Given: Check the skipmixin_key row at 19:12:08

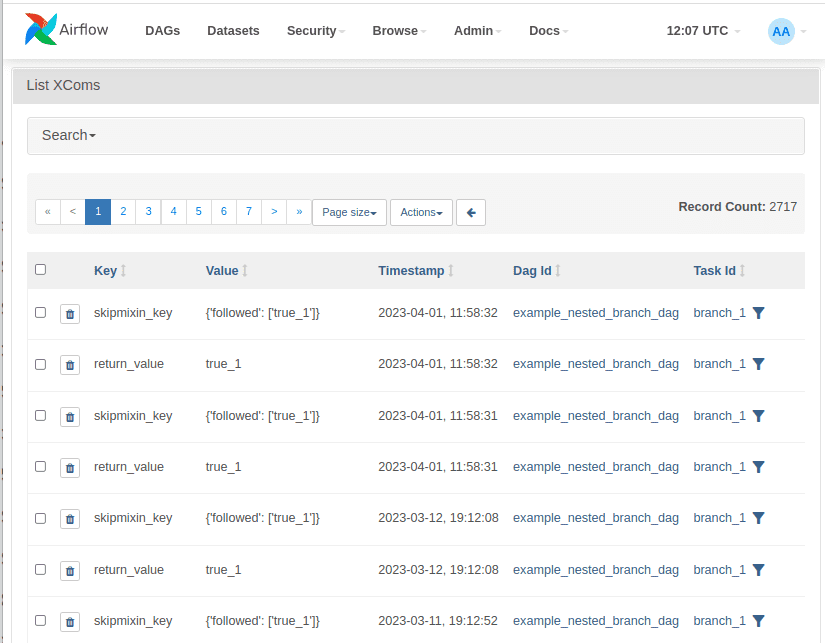Looking at the screenshot, I should [x=41, y=518].
